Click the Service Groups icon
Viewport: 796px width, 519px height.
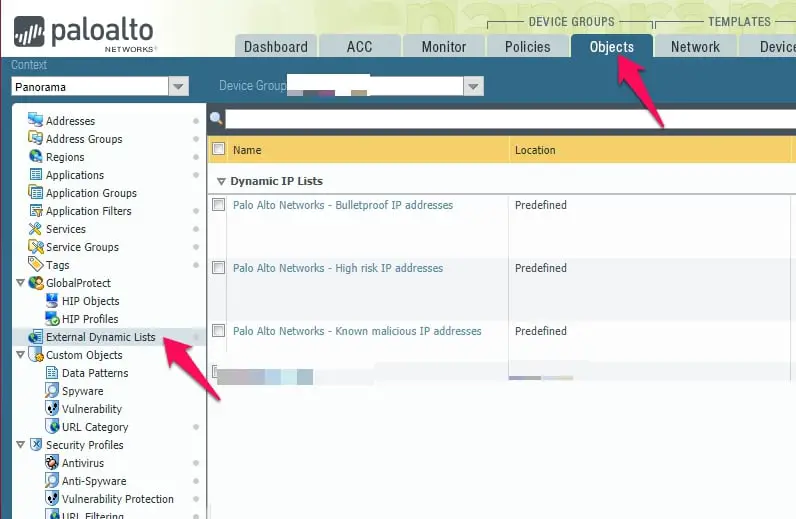point(36,247)
